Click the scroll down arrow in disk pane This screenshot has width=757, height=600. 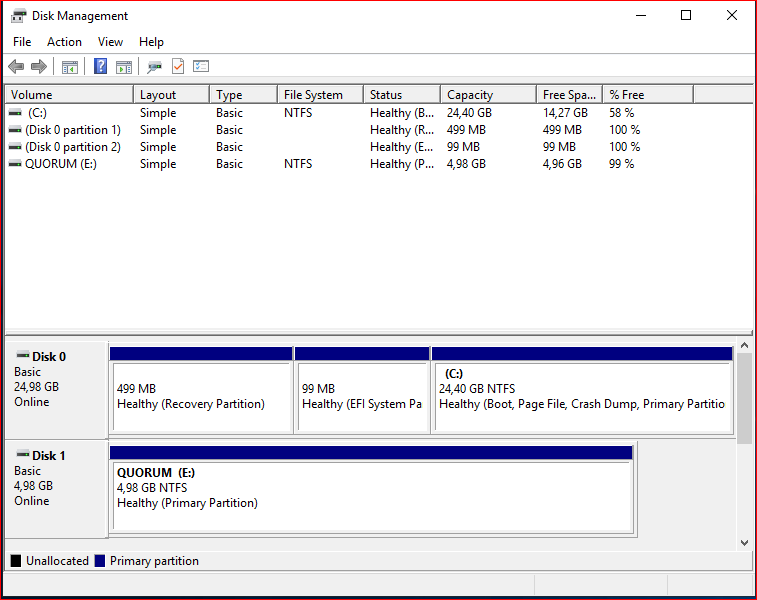coord(744,543)
